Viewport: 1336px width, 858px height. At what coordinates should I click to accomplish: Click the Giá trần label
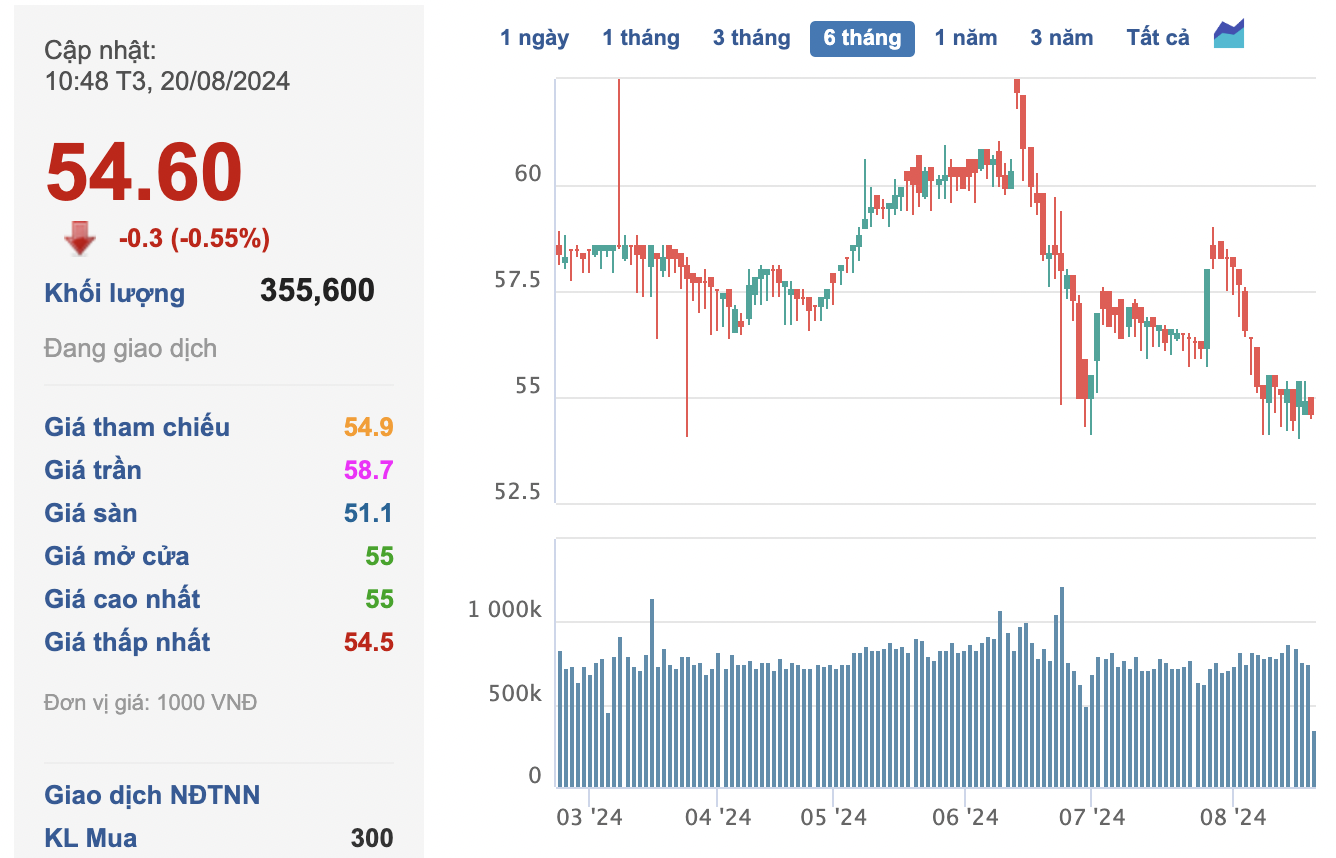(93, 470)
